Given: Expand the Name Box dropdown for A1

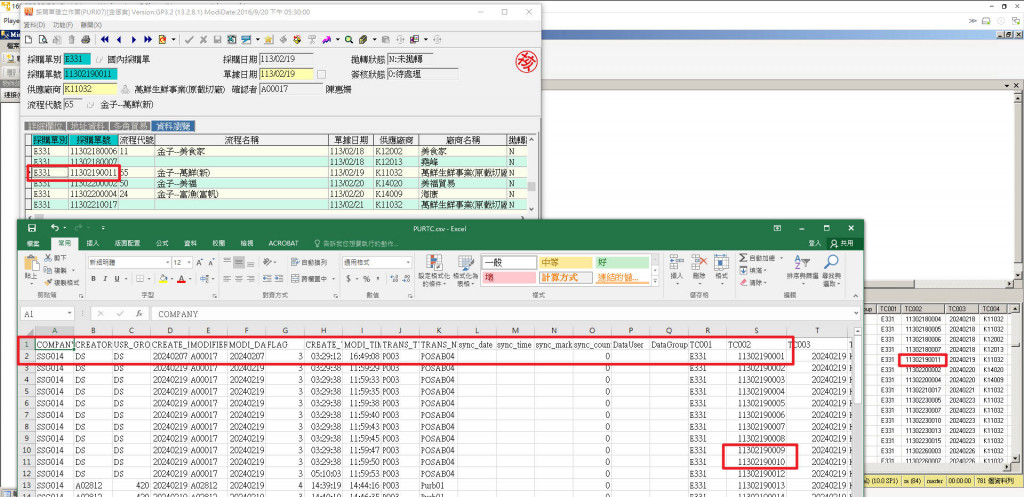Looking at the screenshot, I should [x=69, y=313].
